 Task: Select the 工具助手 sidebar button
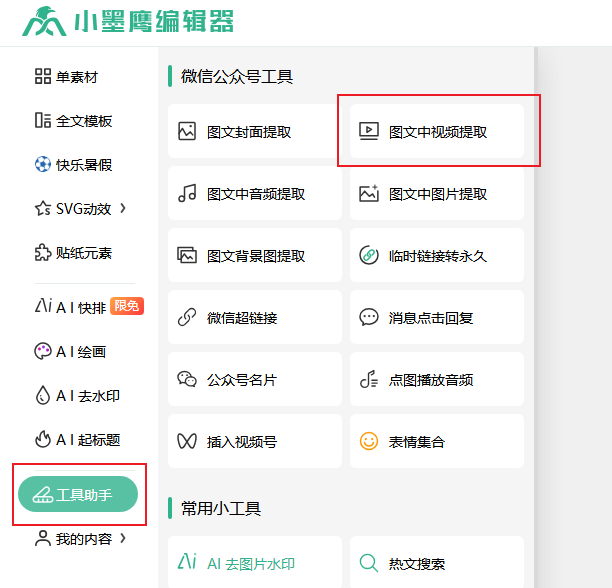[x=78, y=494]
